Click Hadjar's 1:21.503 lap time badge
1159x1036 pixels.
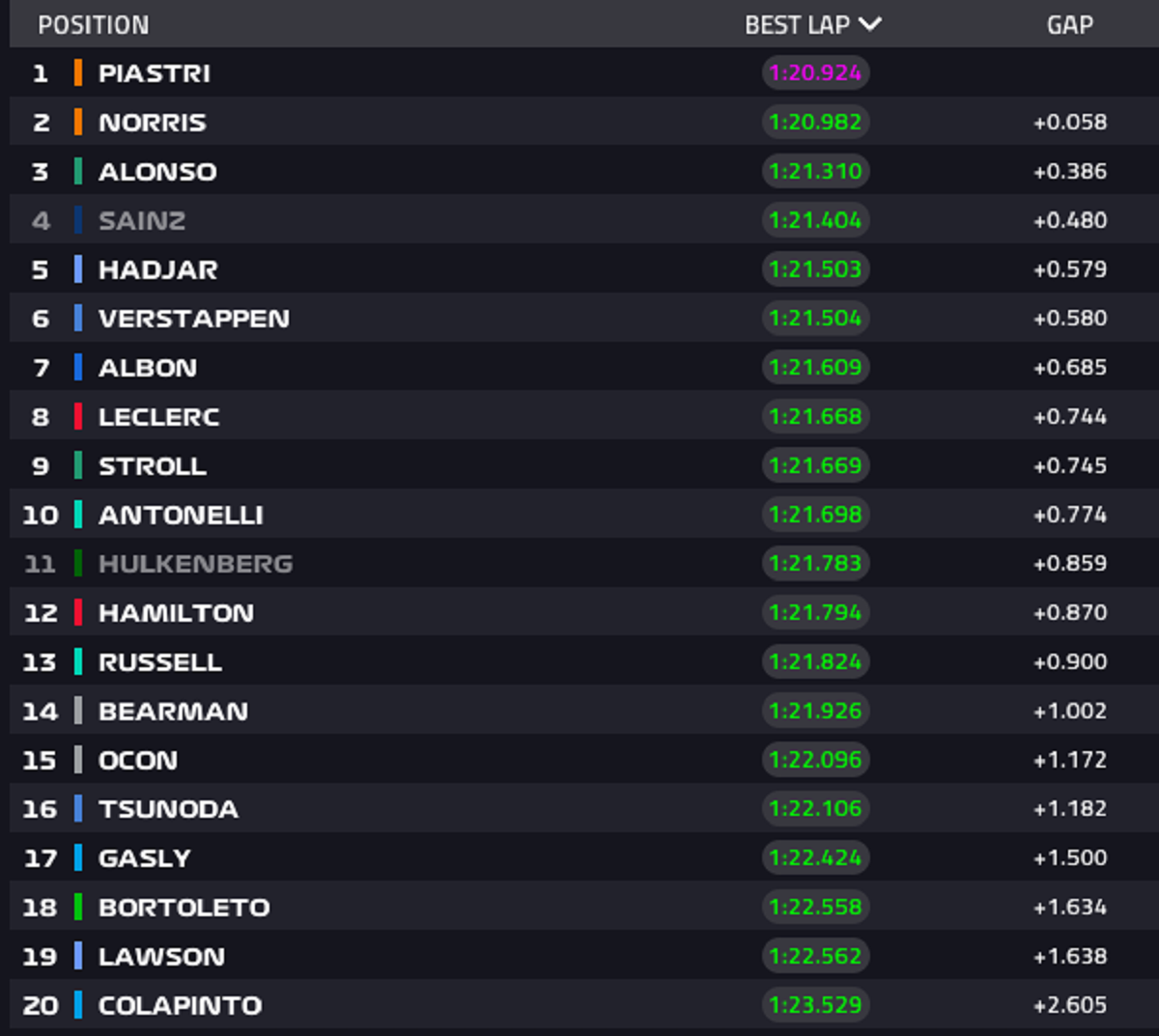click(x=815, y=269)
